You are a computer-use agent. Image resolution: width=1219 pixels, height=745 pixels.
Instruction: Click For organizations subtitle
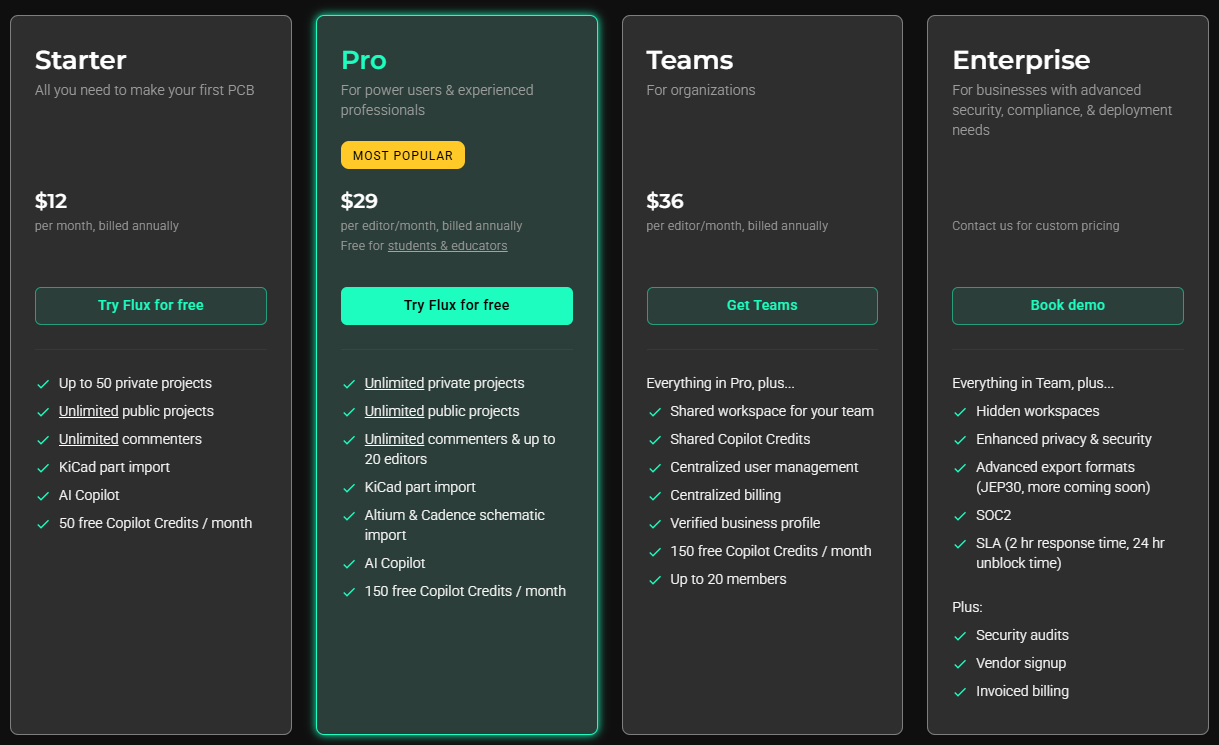pyautogui.click(x=701, y=90)
